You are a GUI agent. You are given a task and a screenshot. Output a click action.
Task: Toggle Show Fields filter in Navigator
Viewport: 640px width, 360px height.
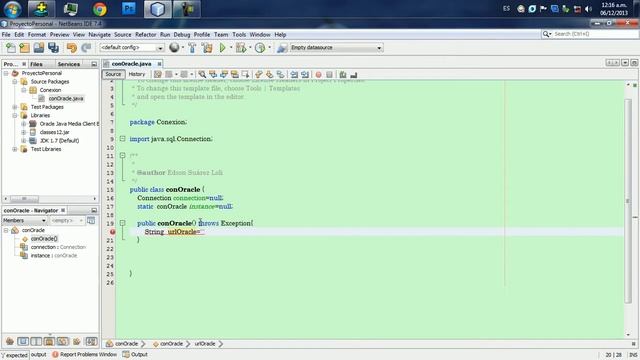23,341
